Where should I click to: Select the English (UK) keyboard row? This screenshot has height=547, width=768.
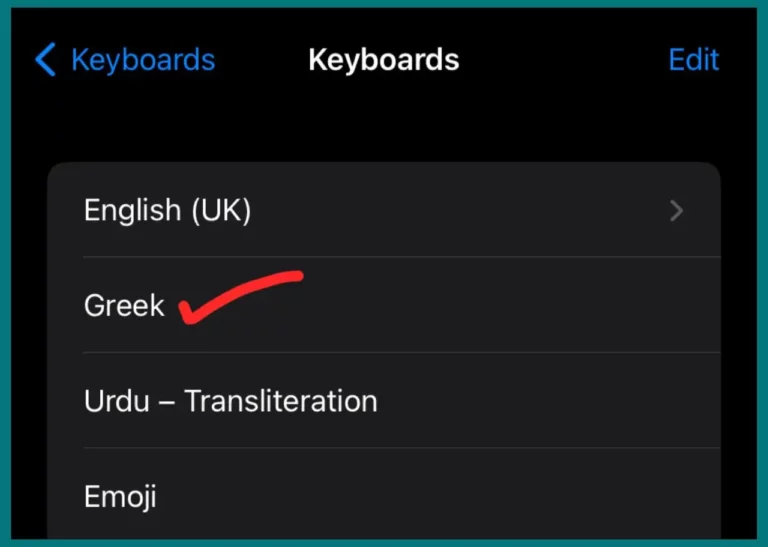point(384,210)
